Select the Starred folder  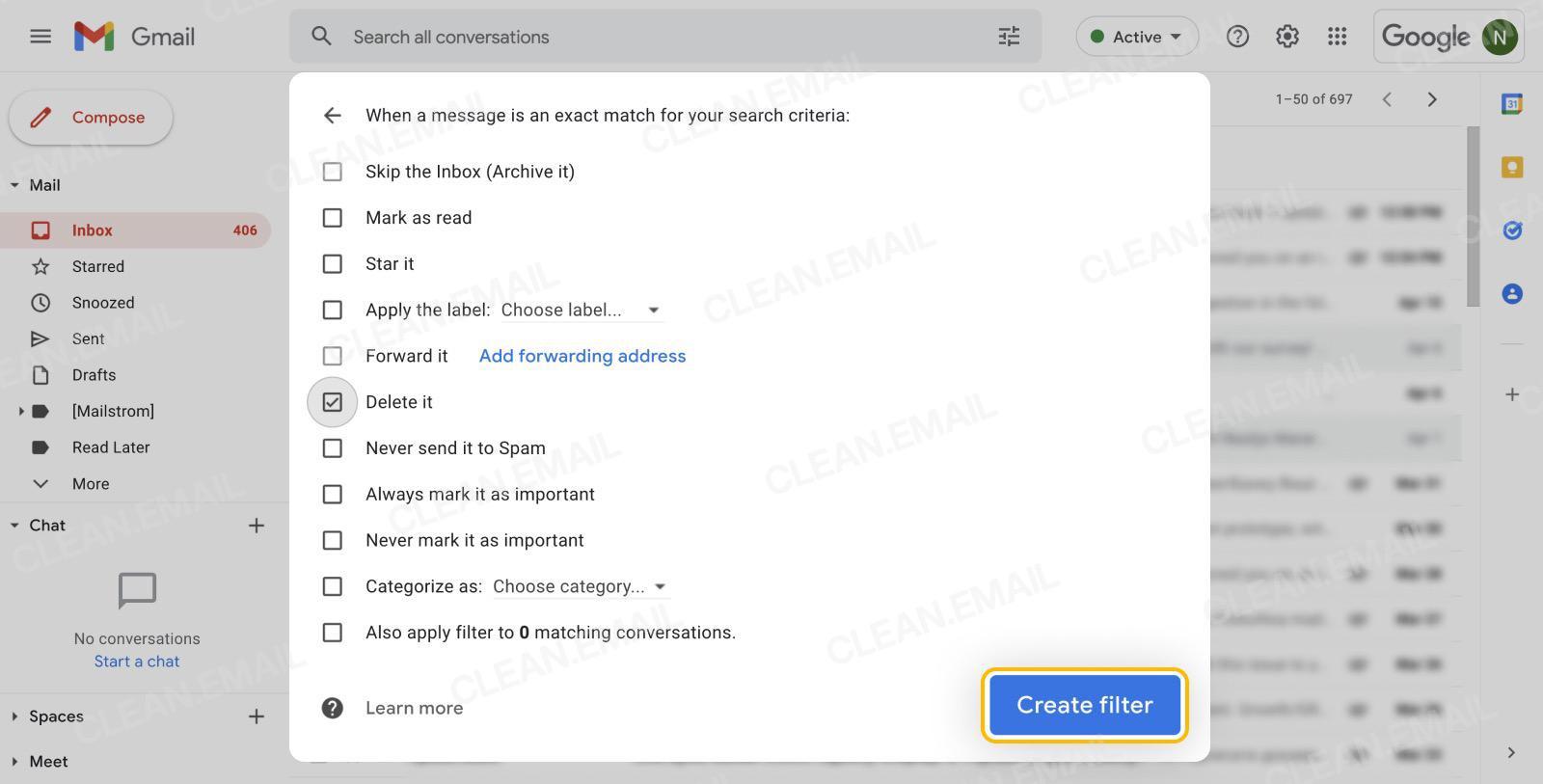(x=97, y=266)
